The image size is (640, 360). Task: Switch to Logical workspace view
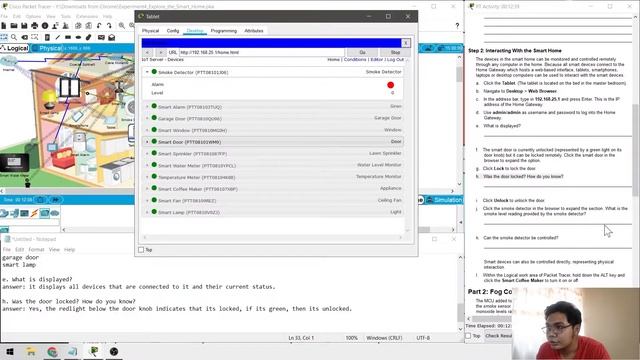(15, 48)
